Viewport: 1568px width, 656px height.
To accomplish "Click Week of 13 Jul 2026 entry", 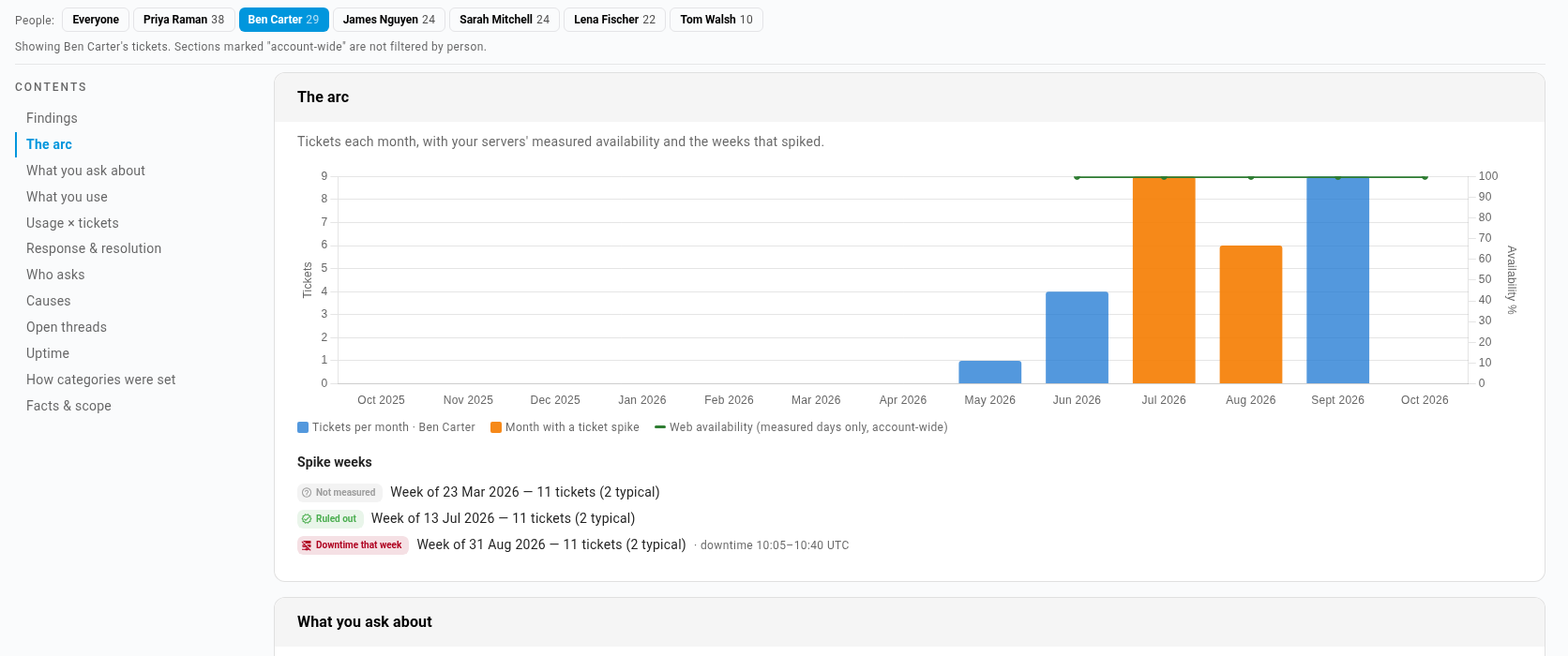I will click(504, 519).
